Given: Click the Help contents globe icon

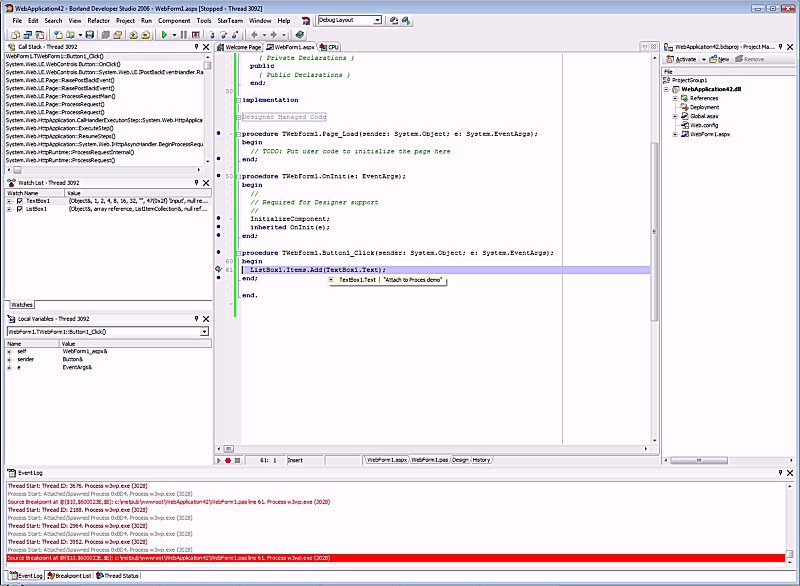Looking at the screenshot, I should (x=299, y=35).
